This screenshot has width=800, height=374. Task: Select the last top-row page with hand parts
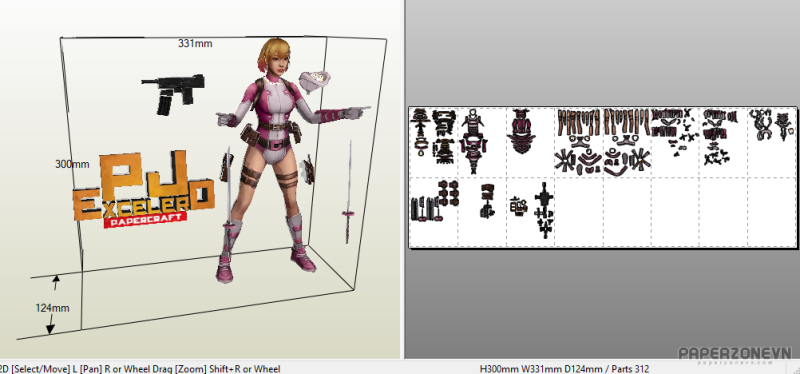coord(772,142)
